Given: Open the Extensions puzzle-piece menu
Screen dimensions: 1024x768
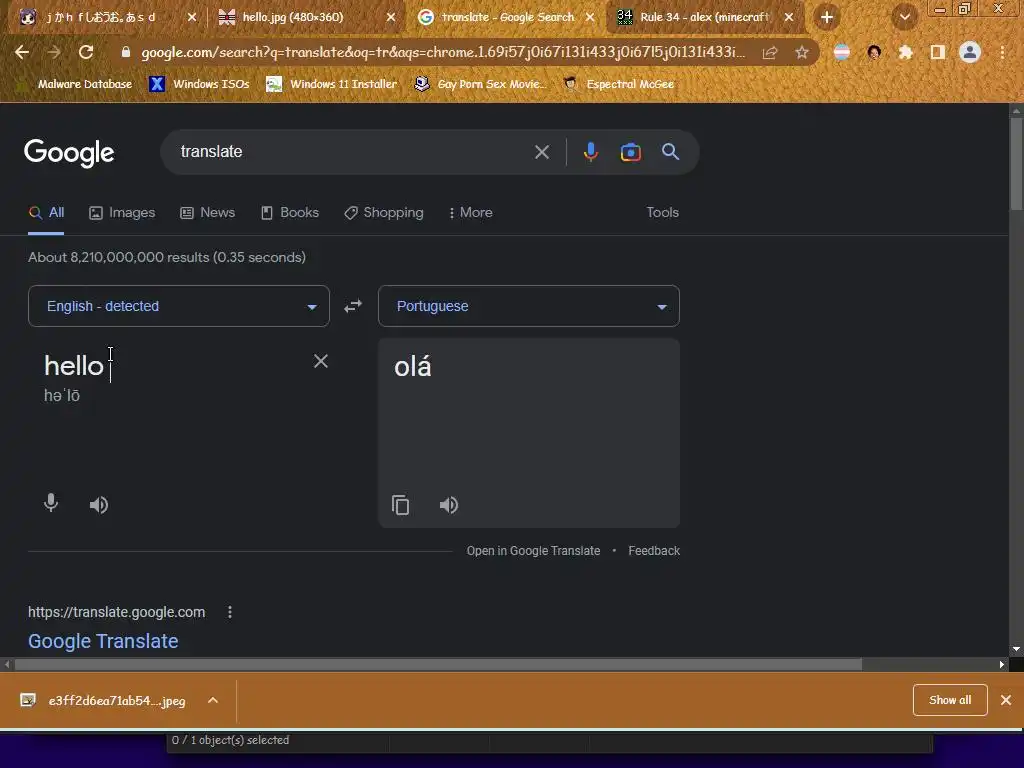Looking at the screenshot, I should (906, 52).
